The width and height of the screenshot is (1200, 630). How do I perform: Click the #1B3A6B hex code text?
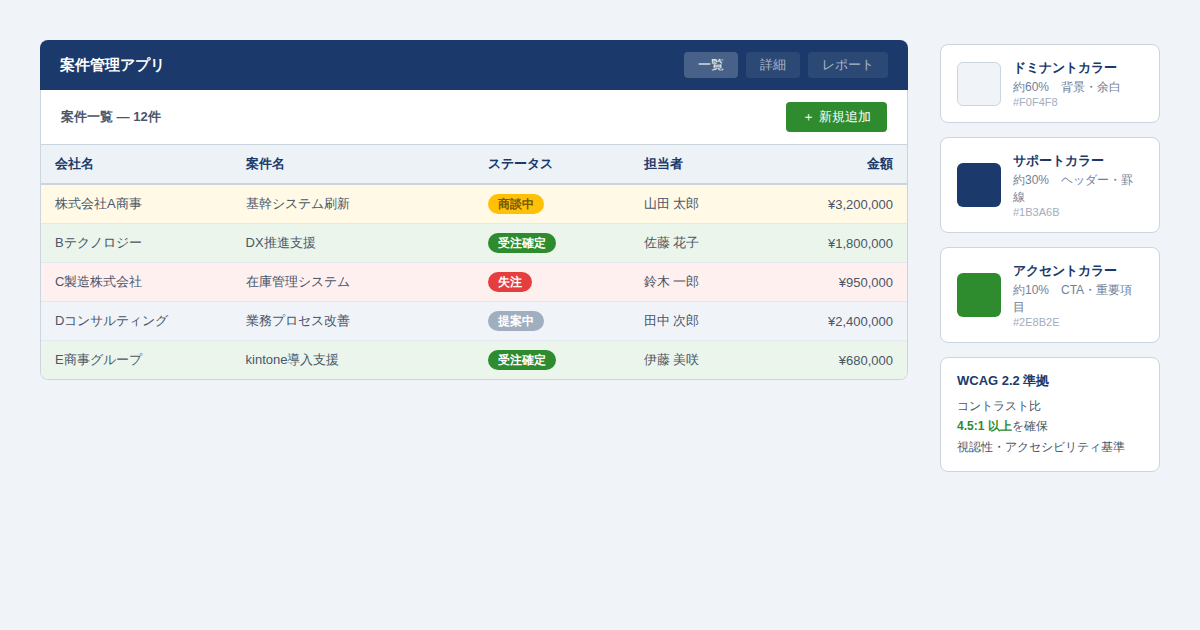(x=1036, y=212)
